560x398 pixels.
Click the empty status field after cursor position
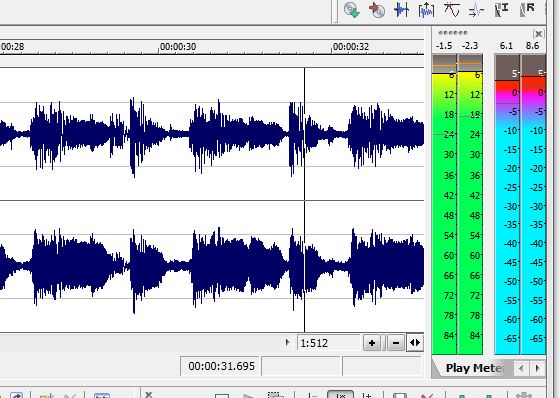pos(301,366)
